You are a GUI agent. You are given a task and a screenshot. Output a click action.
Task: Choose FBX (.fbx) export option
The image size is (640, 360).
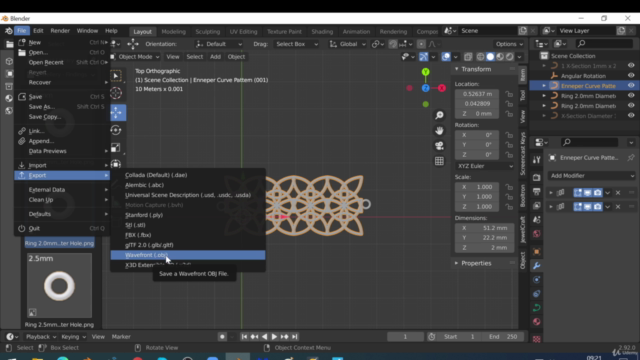tap(188, 235)
